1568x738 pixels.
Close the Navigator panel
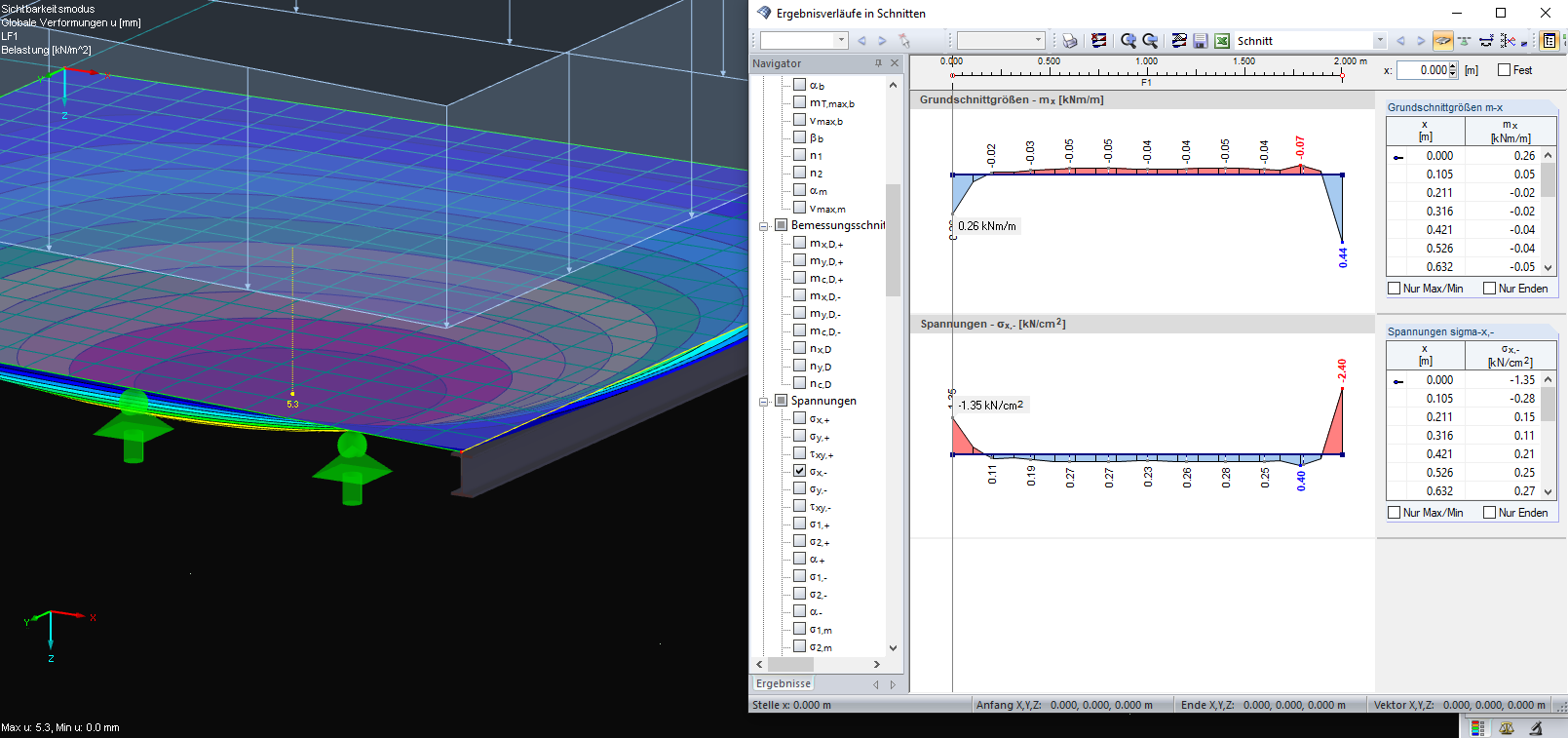[x=895, y=63]
